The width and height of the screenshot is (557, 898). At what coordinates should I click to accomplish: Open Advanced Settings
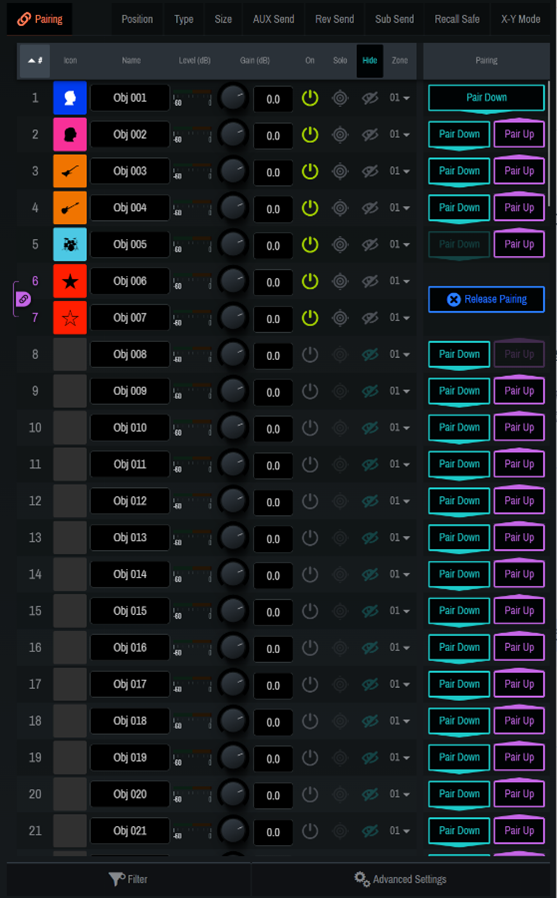click(401, 879)
